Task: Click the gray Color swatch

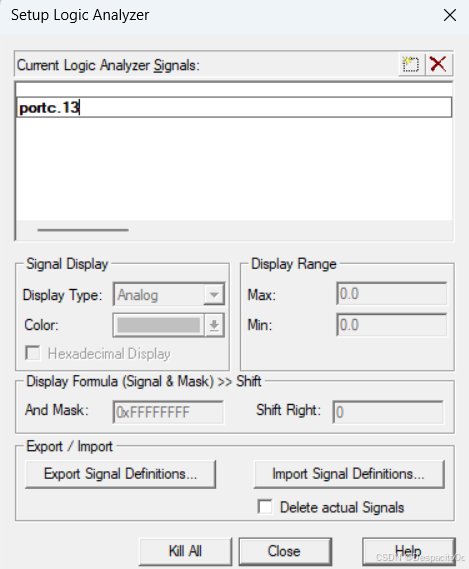Action: 159,325
